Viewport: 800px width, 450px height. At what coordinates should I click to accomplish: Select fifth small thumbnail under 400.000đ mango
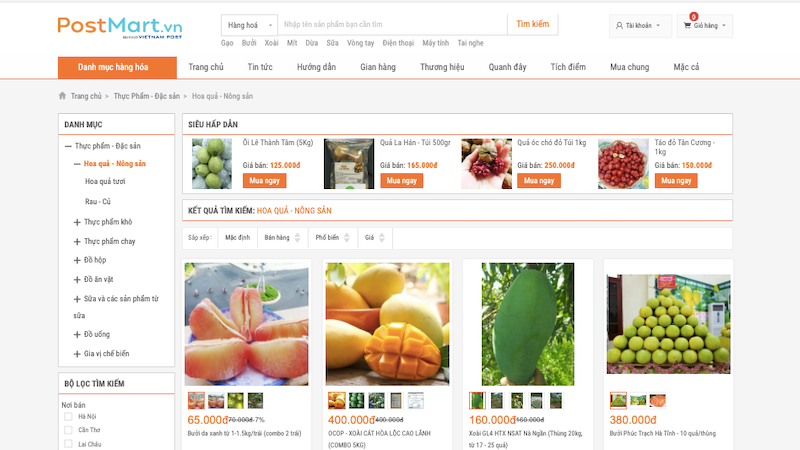(416, 401)
